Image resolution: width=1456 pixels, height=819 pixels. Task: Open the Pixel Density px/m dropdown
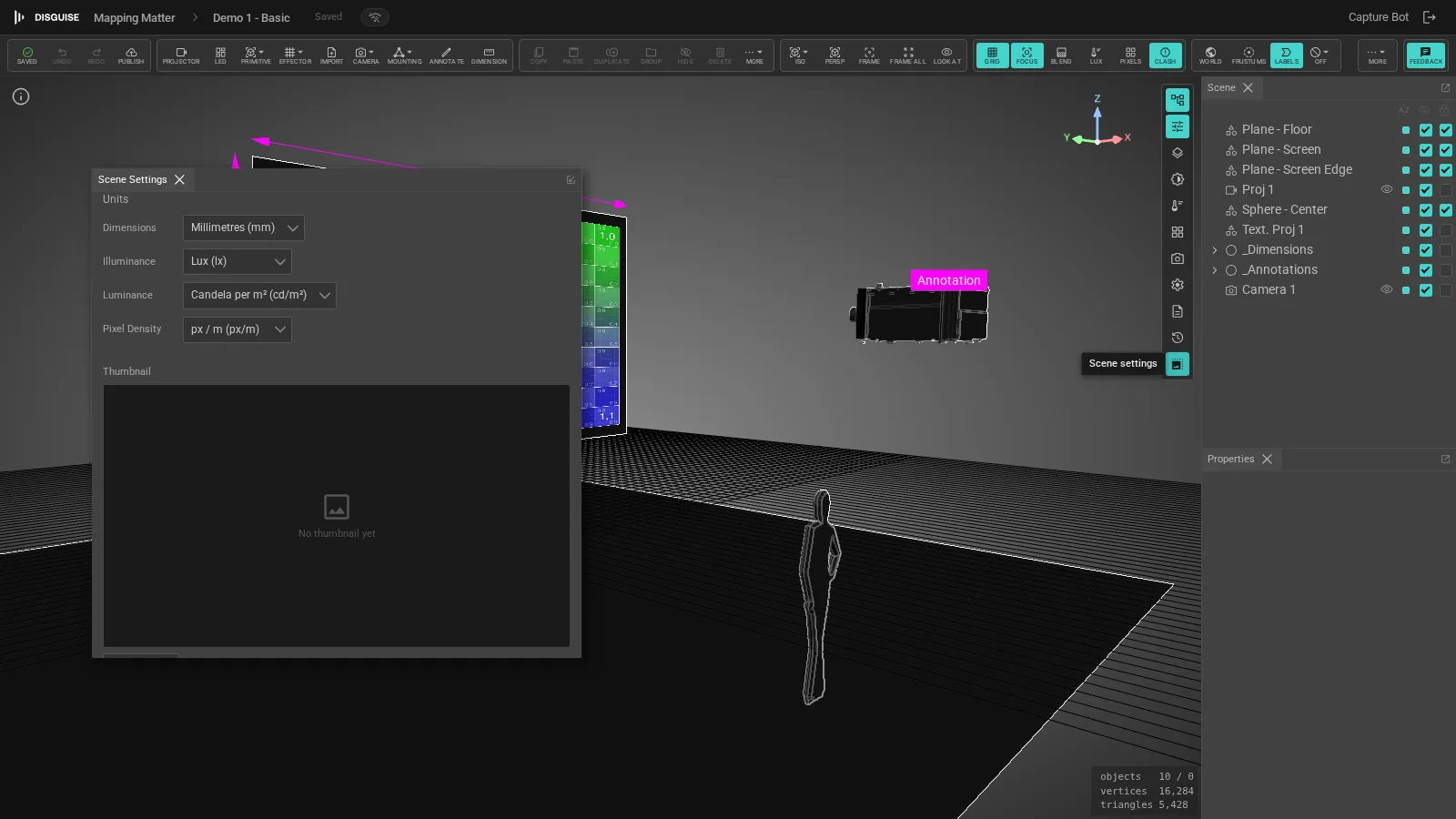(x=238, y=329)
